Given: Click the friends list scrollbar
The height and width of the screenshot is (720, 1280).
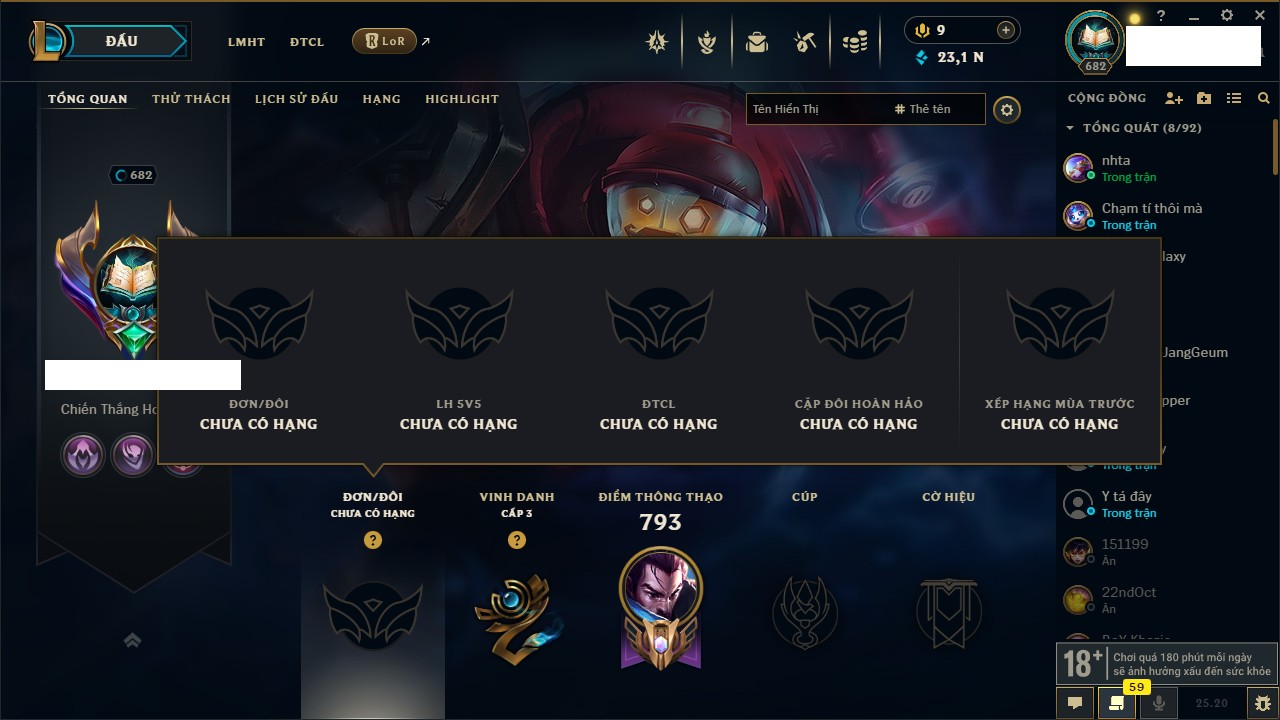Looking at the screenshot, I should 1275,145.
